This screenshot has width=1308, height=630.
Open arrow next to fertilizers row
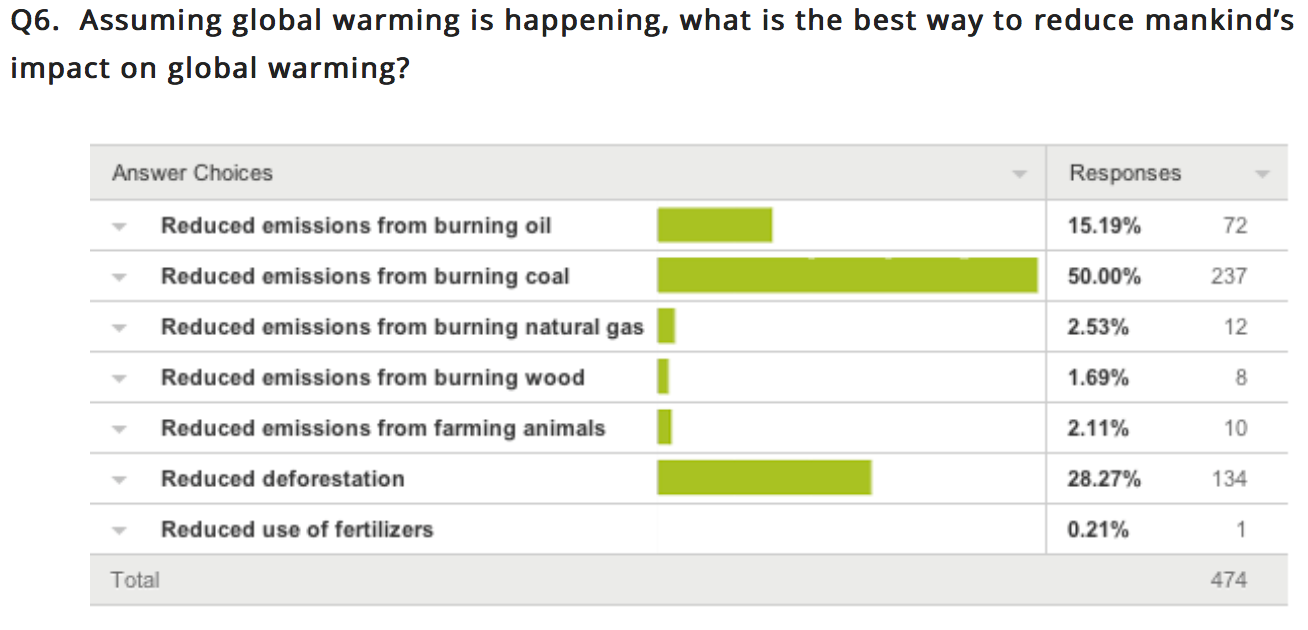click(x=119, y=530)
